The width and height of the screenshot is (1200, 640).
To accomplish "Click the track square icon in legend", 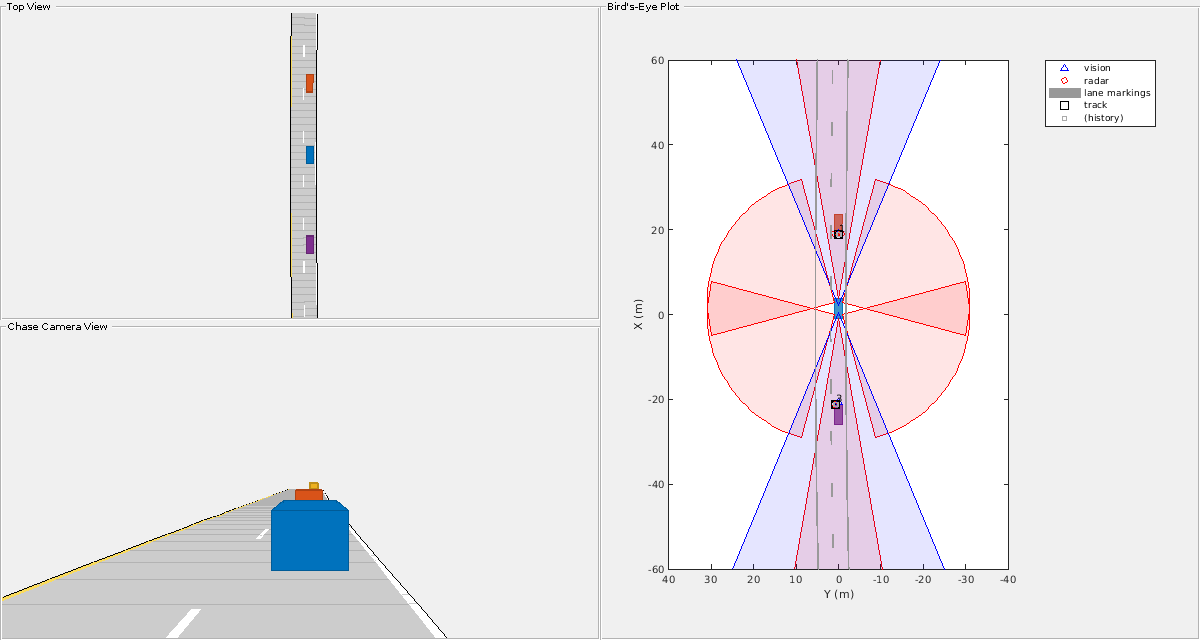I will (1064, 105).
